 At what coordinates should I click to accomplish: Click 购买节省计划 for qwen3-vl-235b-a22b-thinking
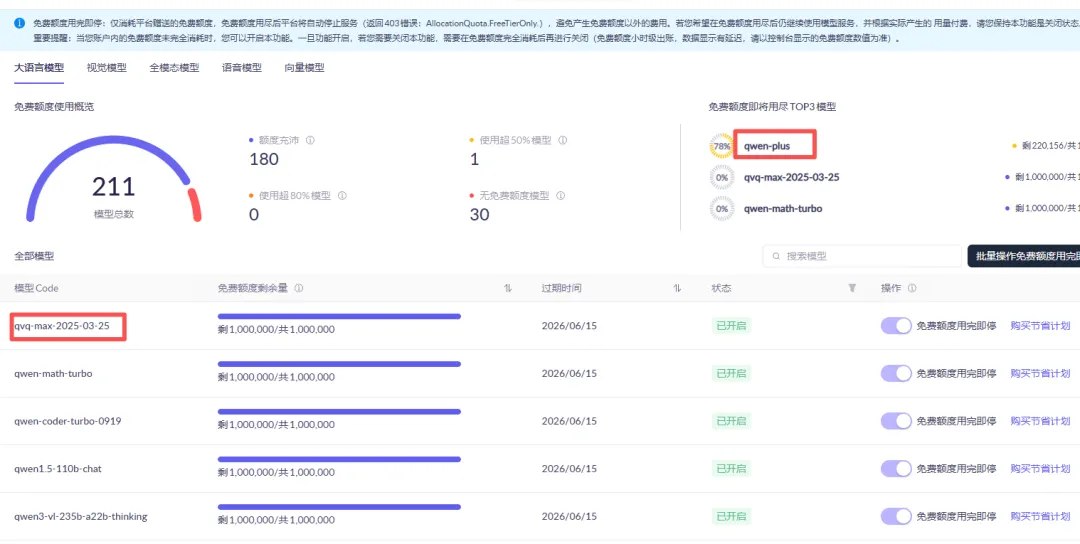click(1040, 516)
